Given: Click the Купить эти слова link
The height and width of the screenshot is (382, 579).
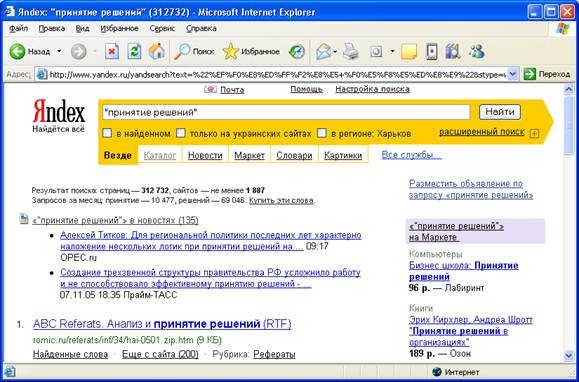Looking at the screenshot, I should point(281,201).
